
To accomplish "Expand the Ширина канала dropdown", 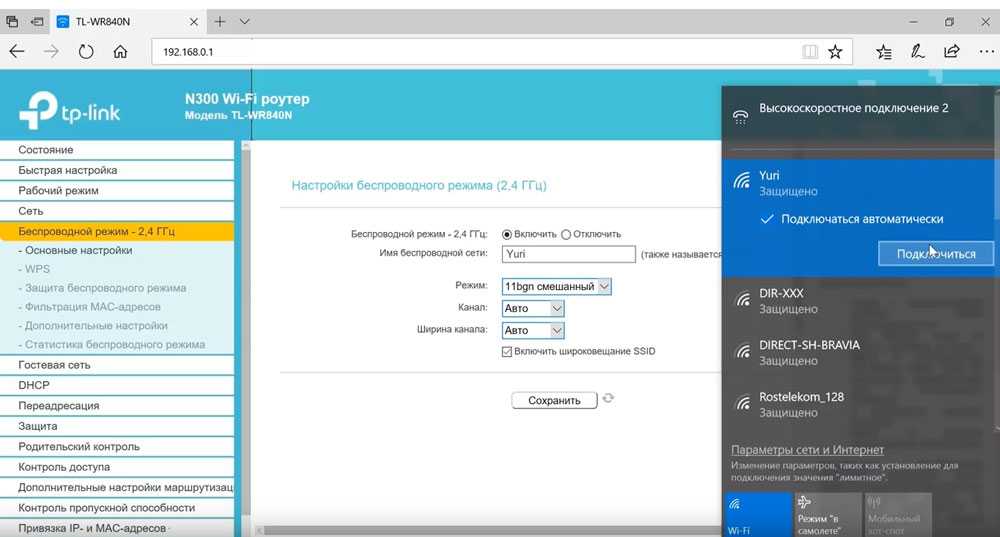I will tap(533, 330).
